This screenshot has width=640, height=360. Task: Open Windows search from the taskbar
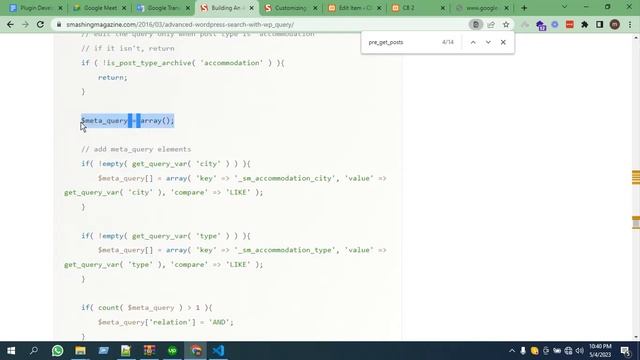34,351
